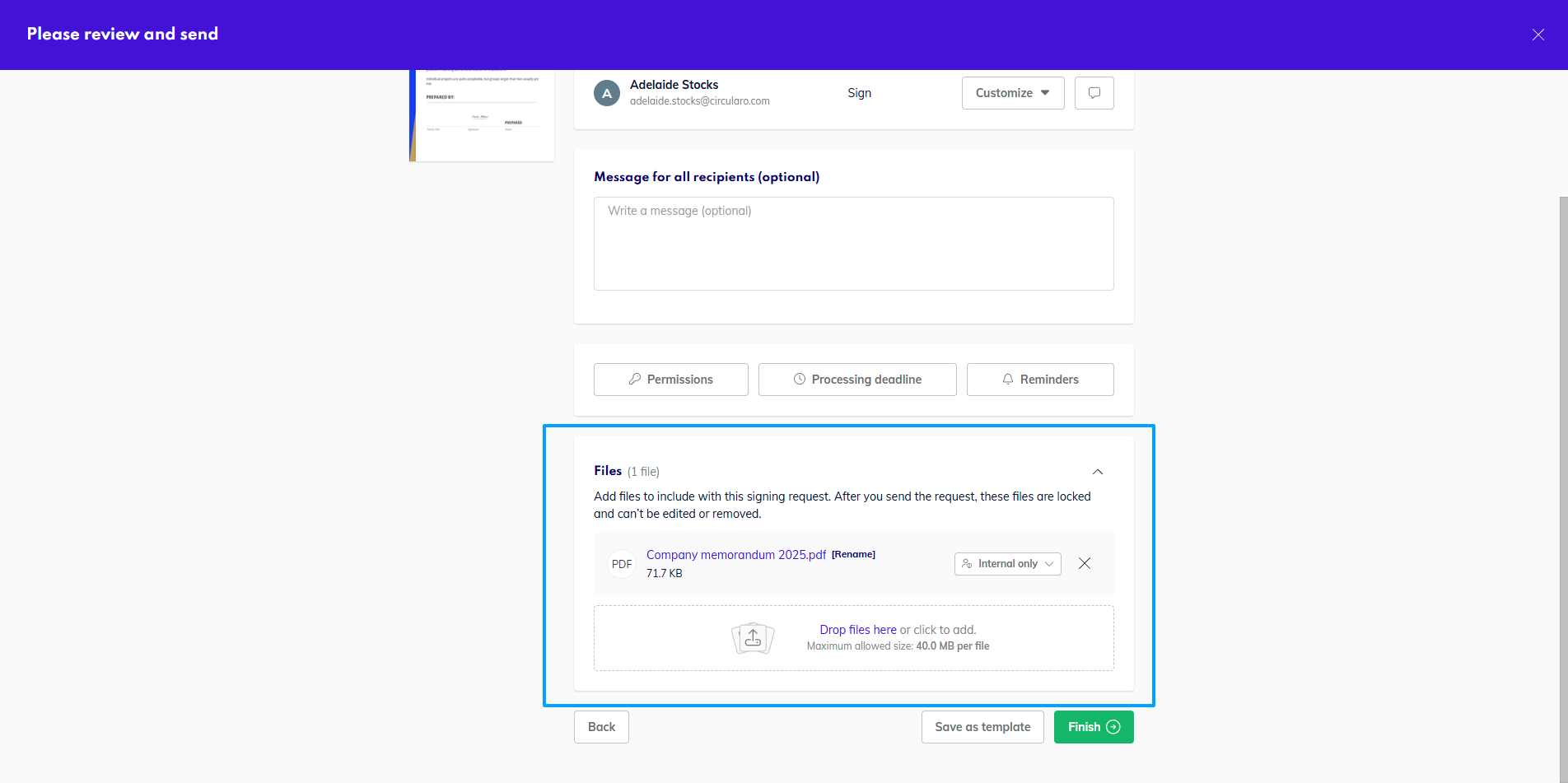Screen dimensions: 1568x783
Task: Open the Permissions settings
Action: [x=670, y=380]
